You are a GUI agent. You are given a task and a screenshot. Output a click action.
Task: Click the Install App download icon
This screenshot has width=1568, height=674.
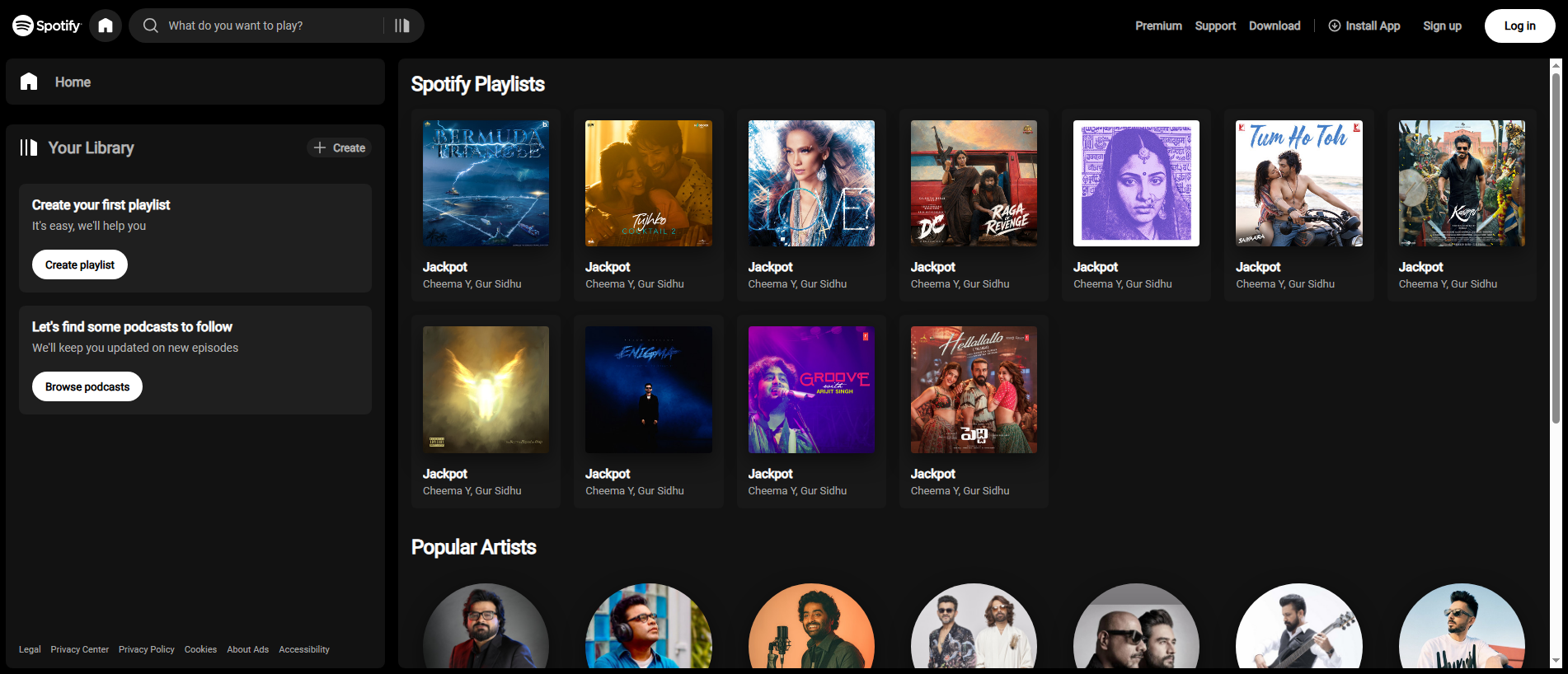click(1335, 26)
